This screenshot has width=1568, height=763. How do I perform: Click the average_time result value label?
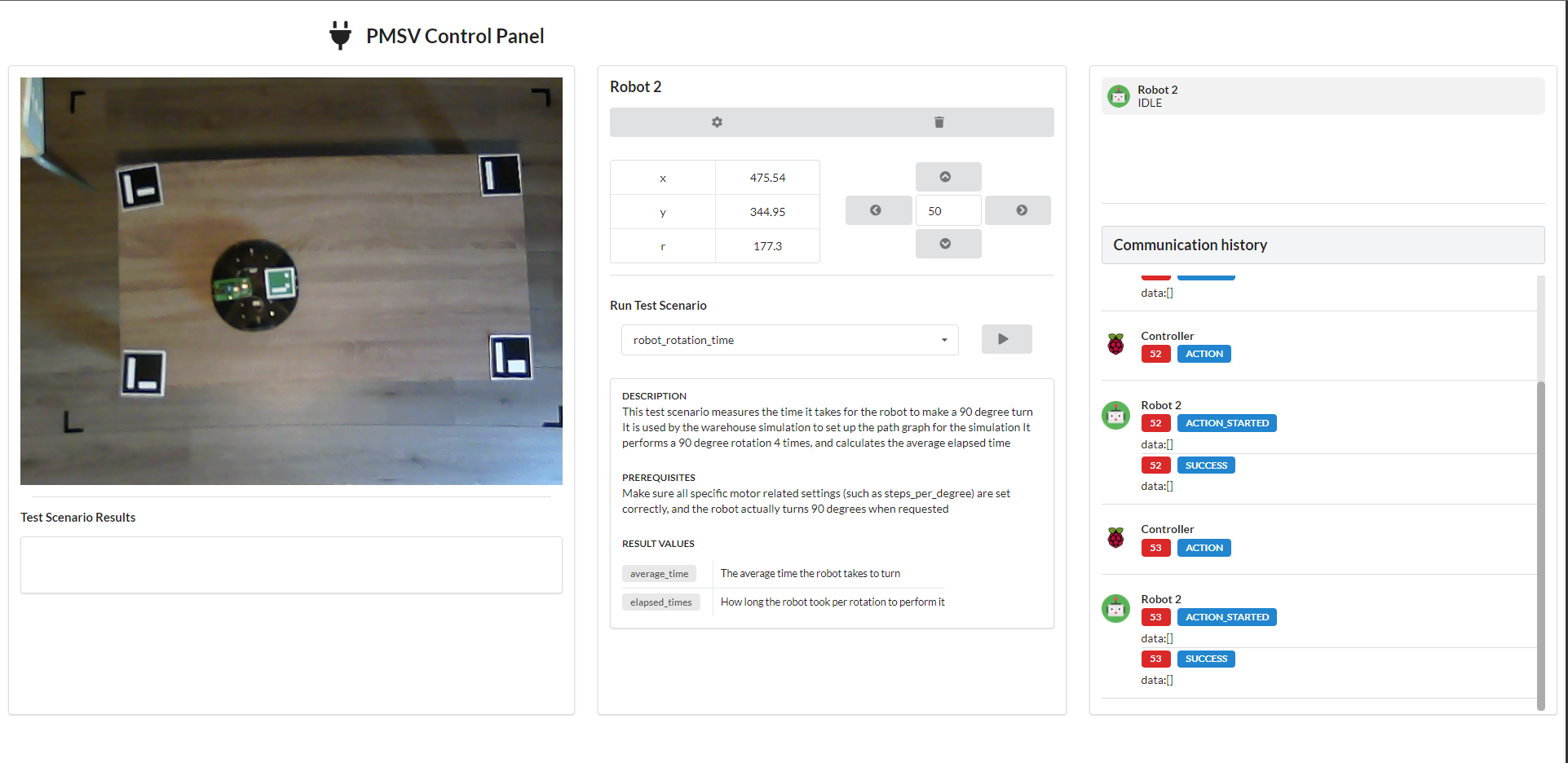tap(659, 573)
